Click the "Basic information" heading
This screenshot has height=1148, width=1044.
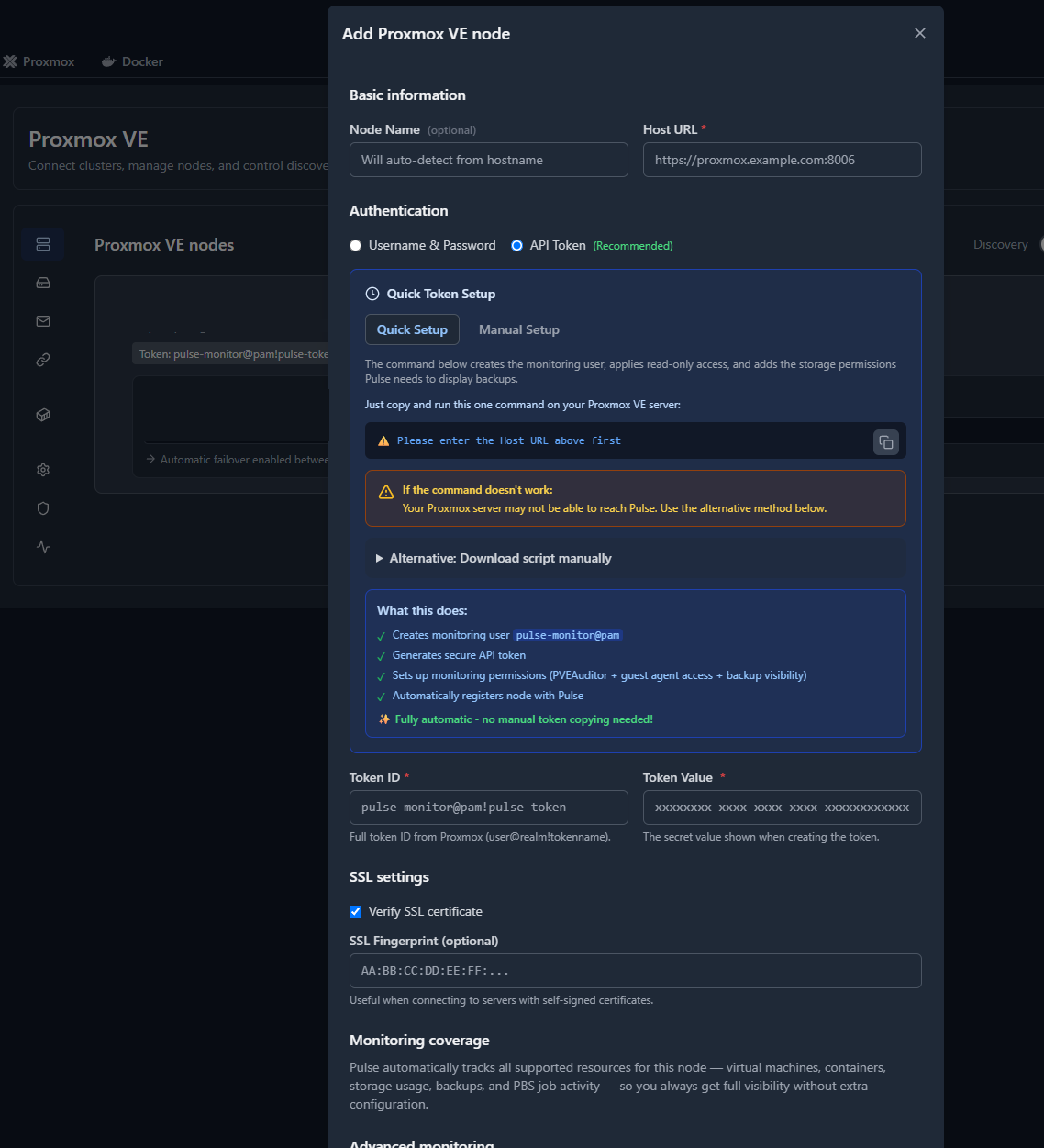(x=407, y=95)
